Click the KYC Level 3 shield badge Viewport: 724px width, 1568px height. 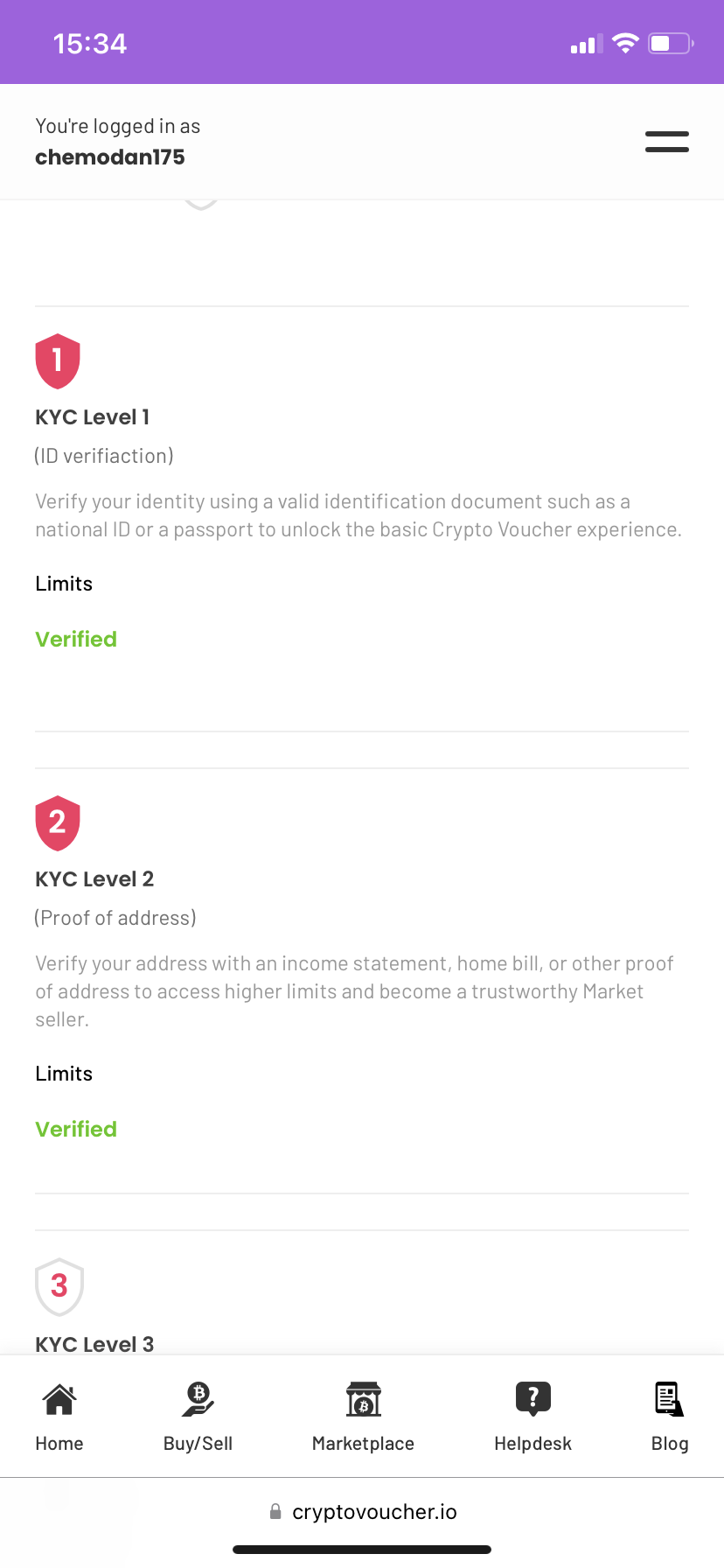pos(59,1285)
